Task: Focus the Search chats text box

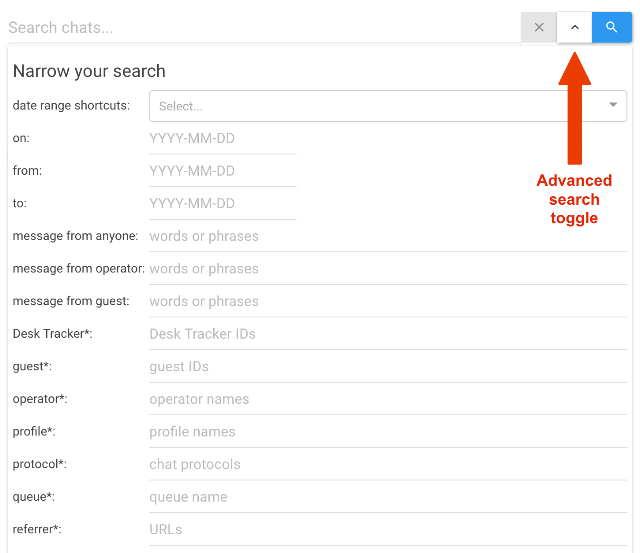Action: point(260,27)
